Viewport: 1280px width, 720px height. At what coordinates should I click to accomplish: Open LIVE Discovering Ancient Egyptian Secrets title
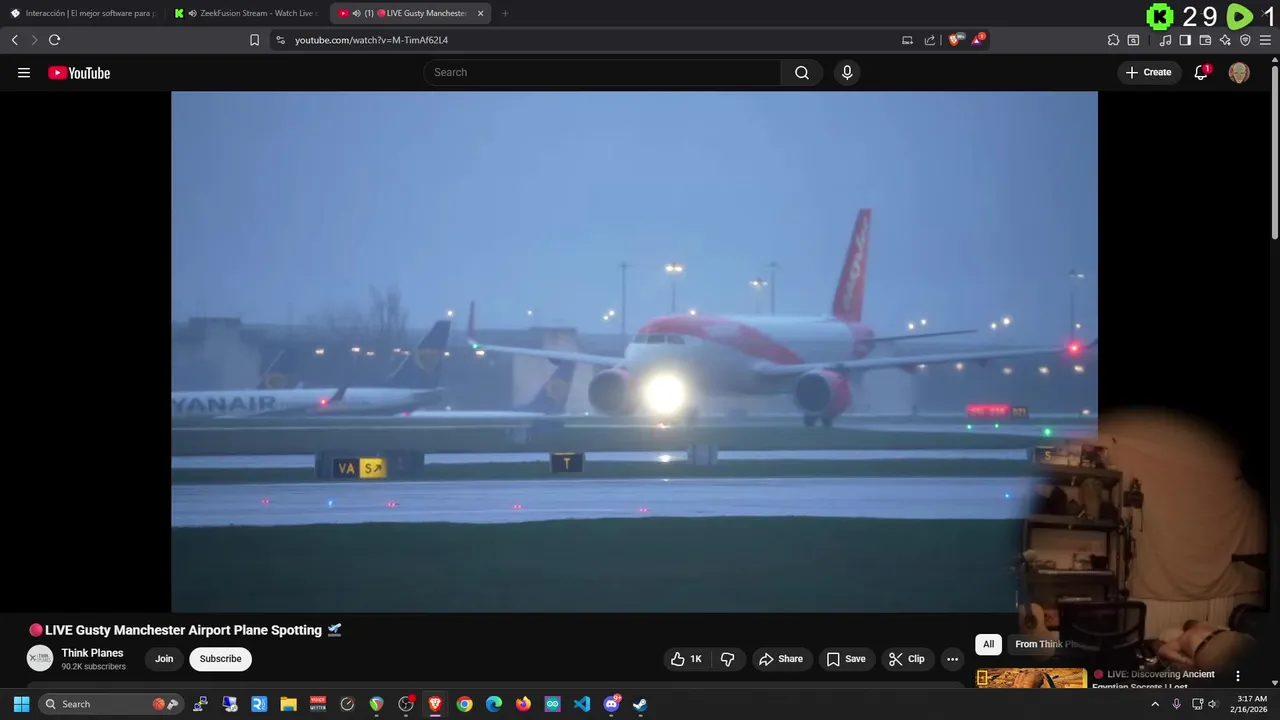(x=1153, y=680)
